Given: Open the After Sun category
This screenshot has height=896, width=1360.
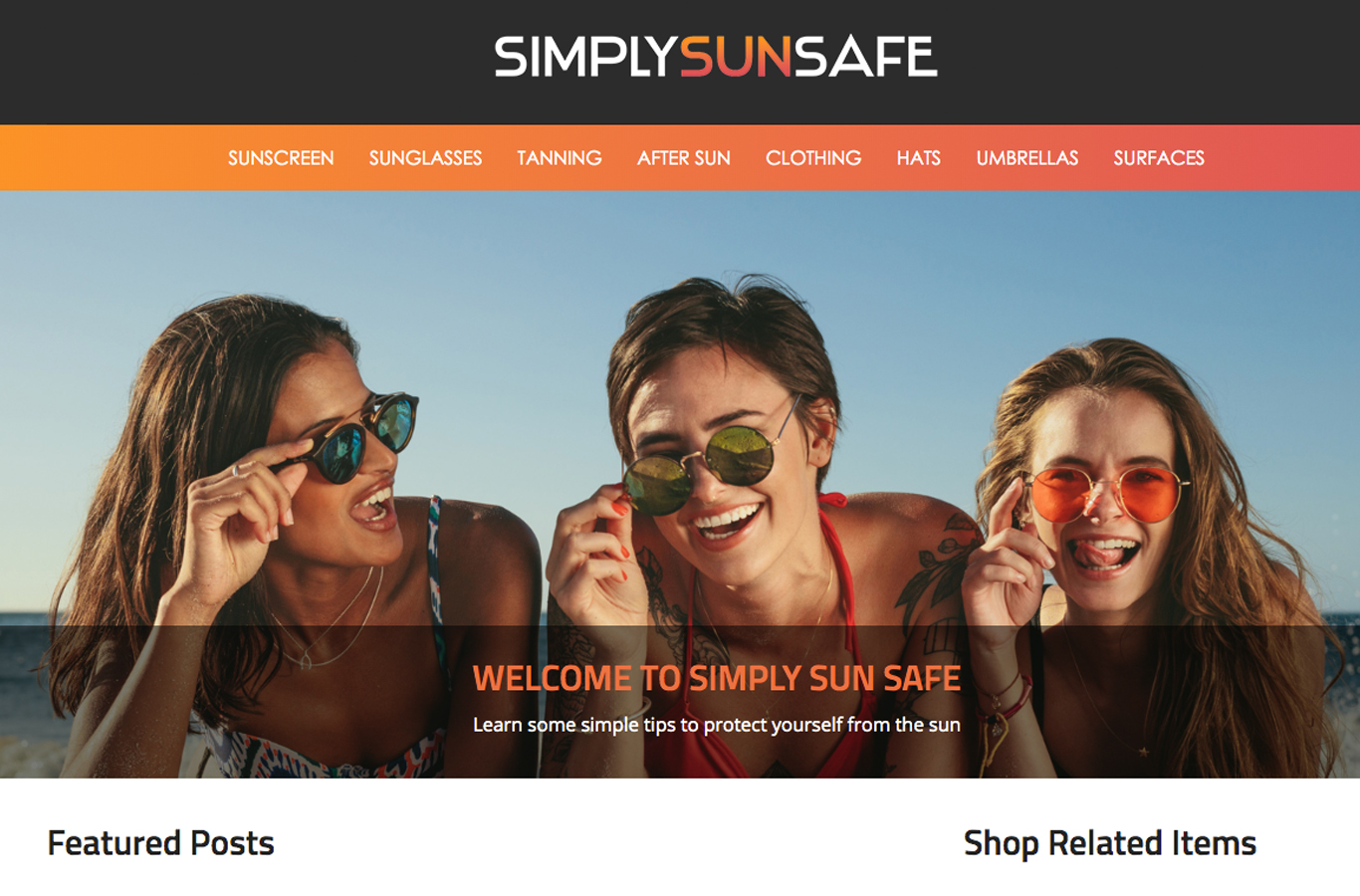Looking at the screenshot, I should tap(684, 158).
